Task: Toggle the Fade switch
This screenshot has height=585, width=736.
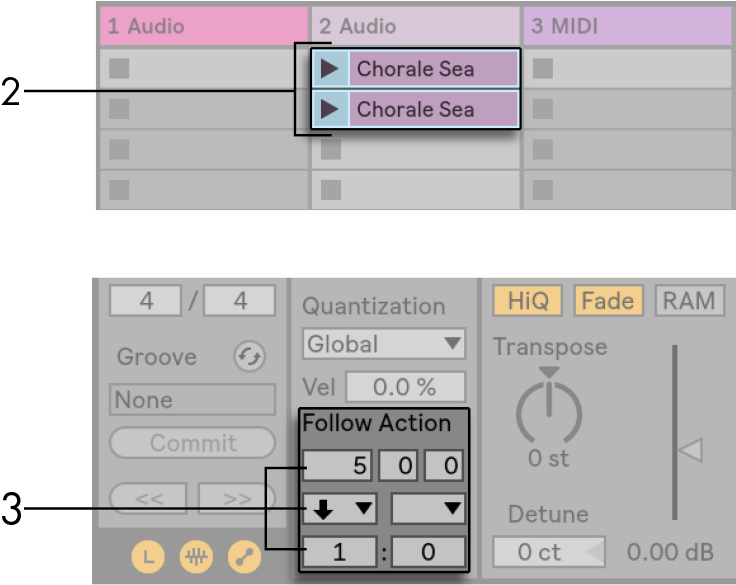Action: (607, 301)
